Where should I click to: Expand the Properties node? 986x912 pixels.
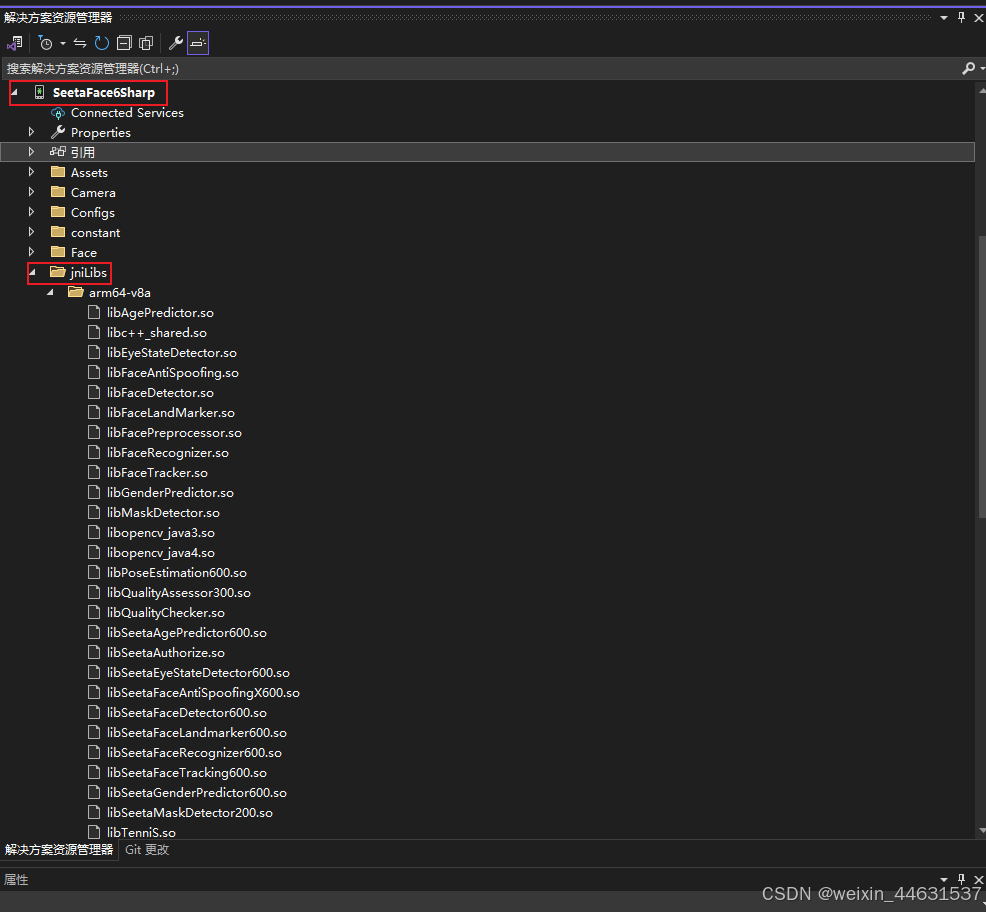coord(31,132)
